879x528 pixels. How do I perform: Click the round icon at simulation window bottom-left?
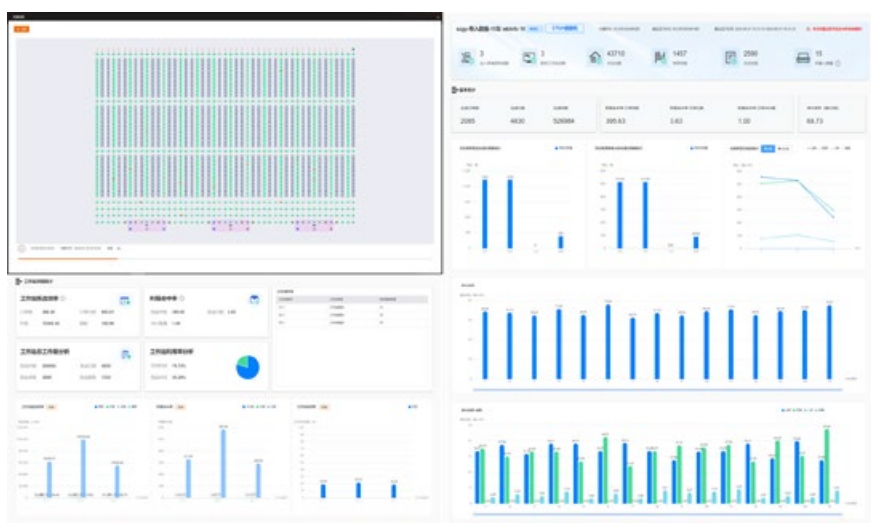point(22,248)
